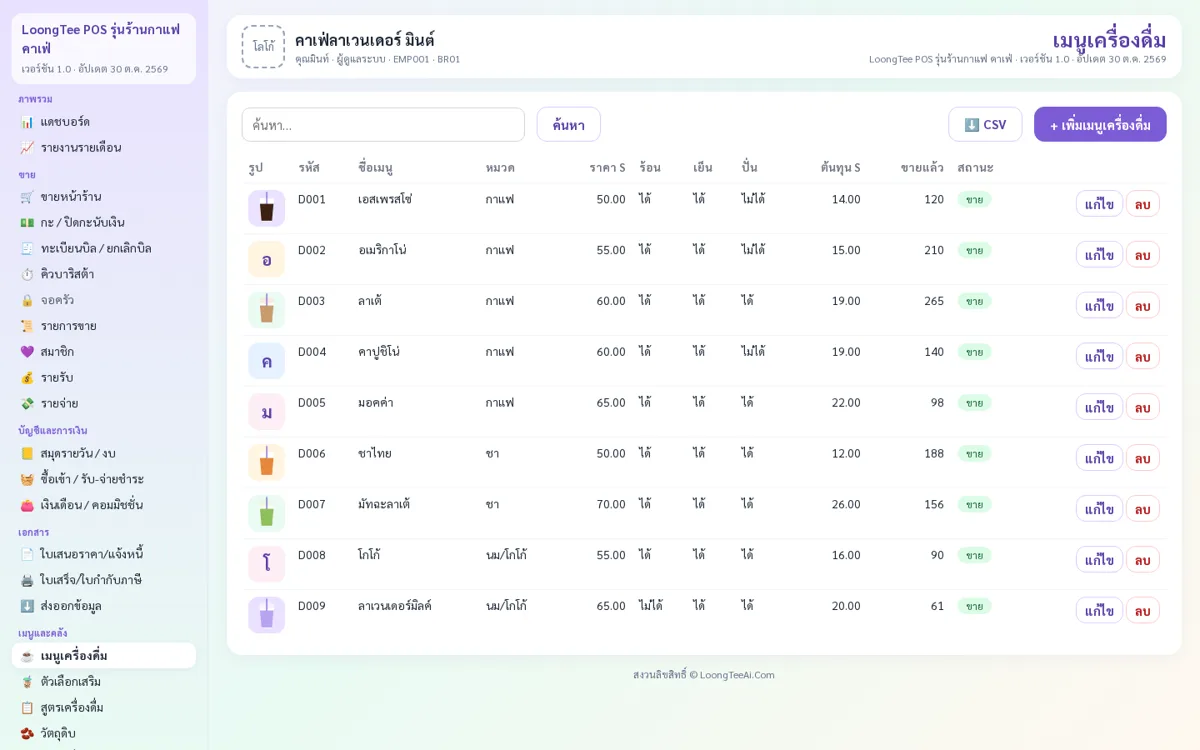The image size is (1200, 750).
Task: Click แก้ไข for the D008 โกโก้ row
Action: [1099, 560]
